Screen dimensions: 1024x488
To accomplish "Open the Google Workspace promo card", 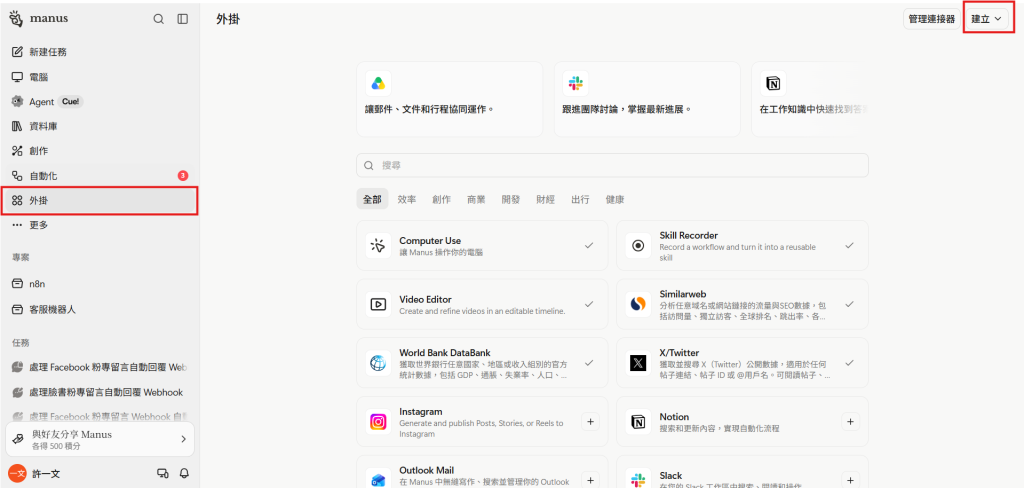I will pos(449,99).
